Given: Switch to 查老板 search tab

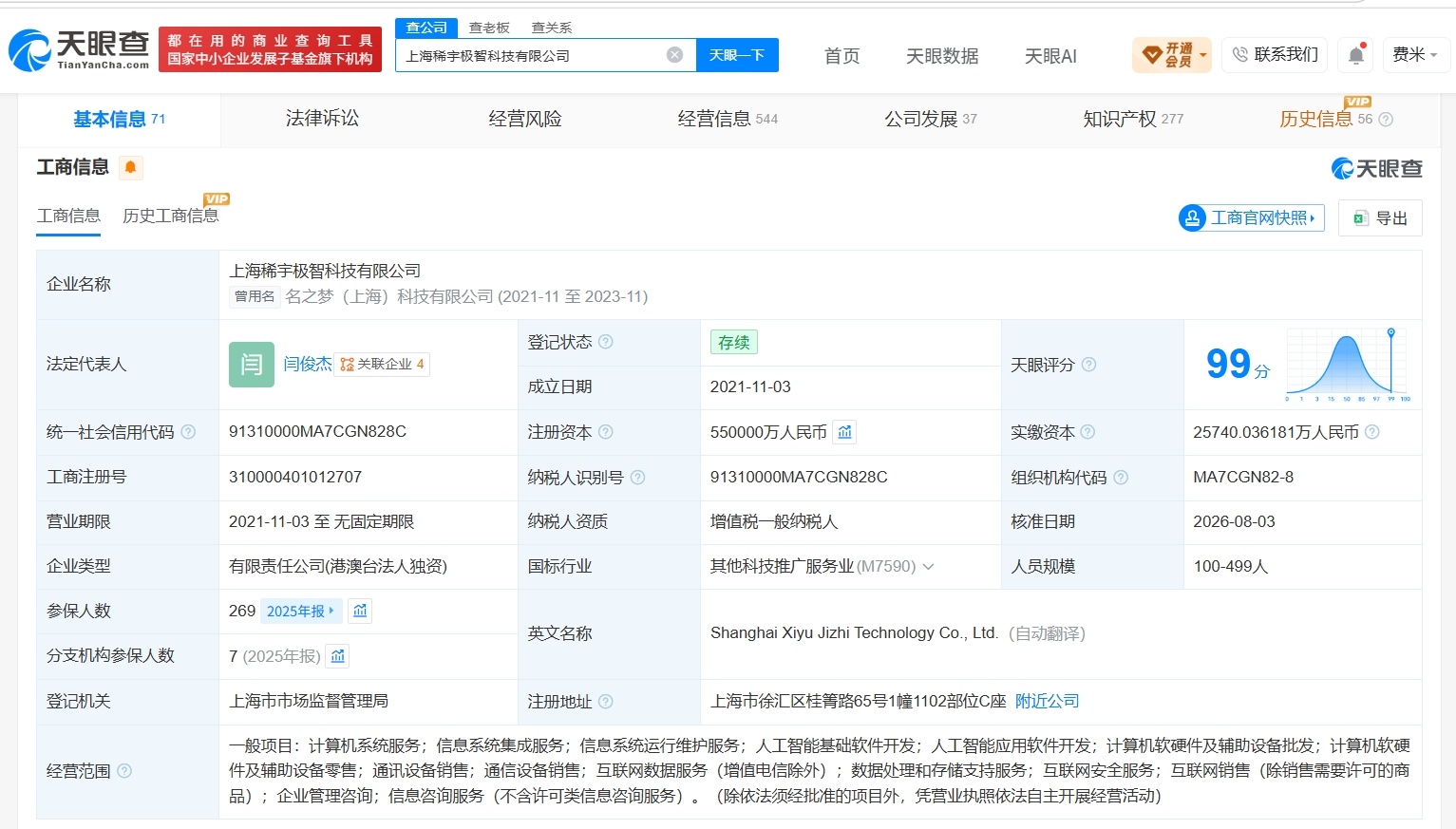Looking at the screenshot, I should (489, 28).
